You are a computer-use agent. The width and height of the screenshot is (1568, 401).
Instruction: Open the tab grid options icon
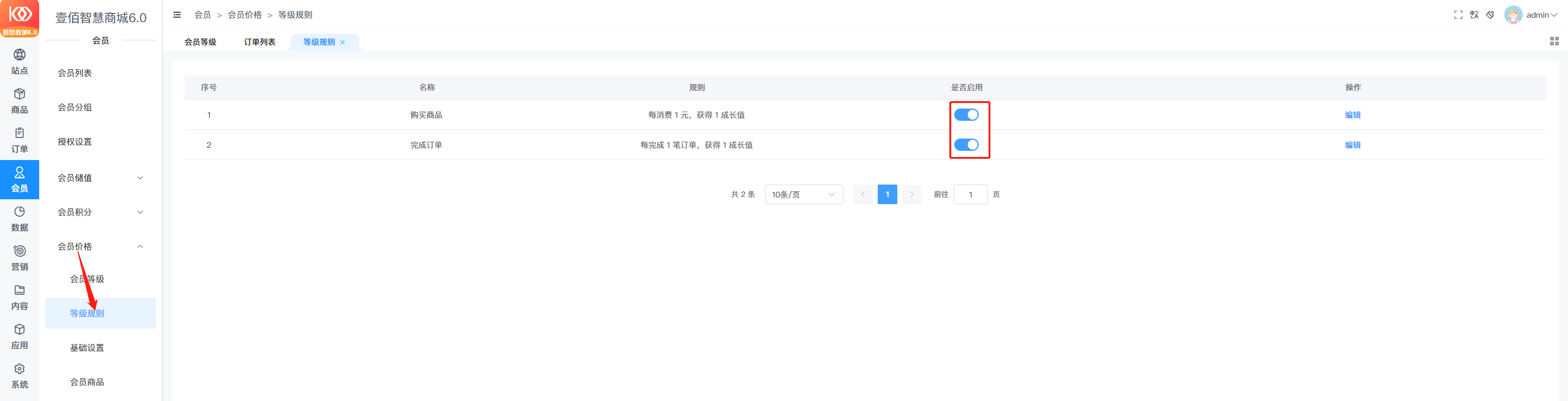click(x=1555, y=41)
